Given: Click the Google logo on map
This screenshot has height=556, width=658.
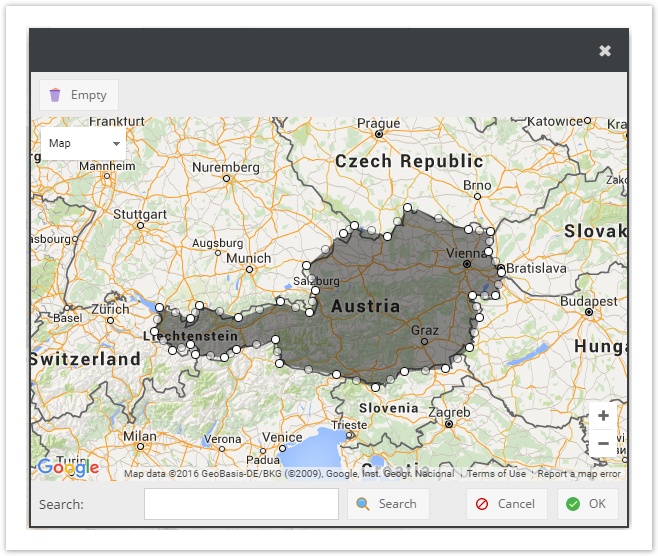Looking at the screenshot, I should pyautogui.click(x=68, y=467).
